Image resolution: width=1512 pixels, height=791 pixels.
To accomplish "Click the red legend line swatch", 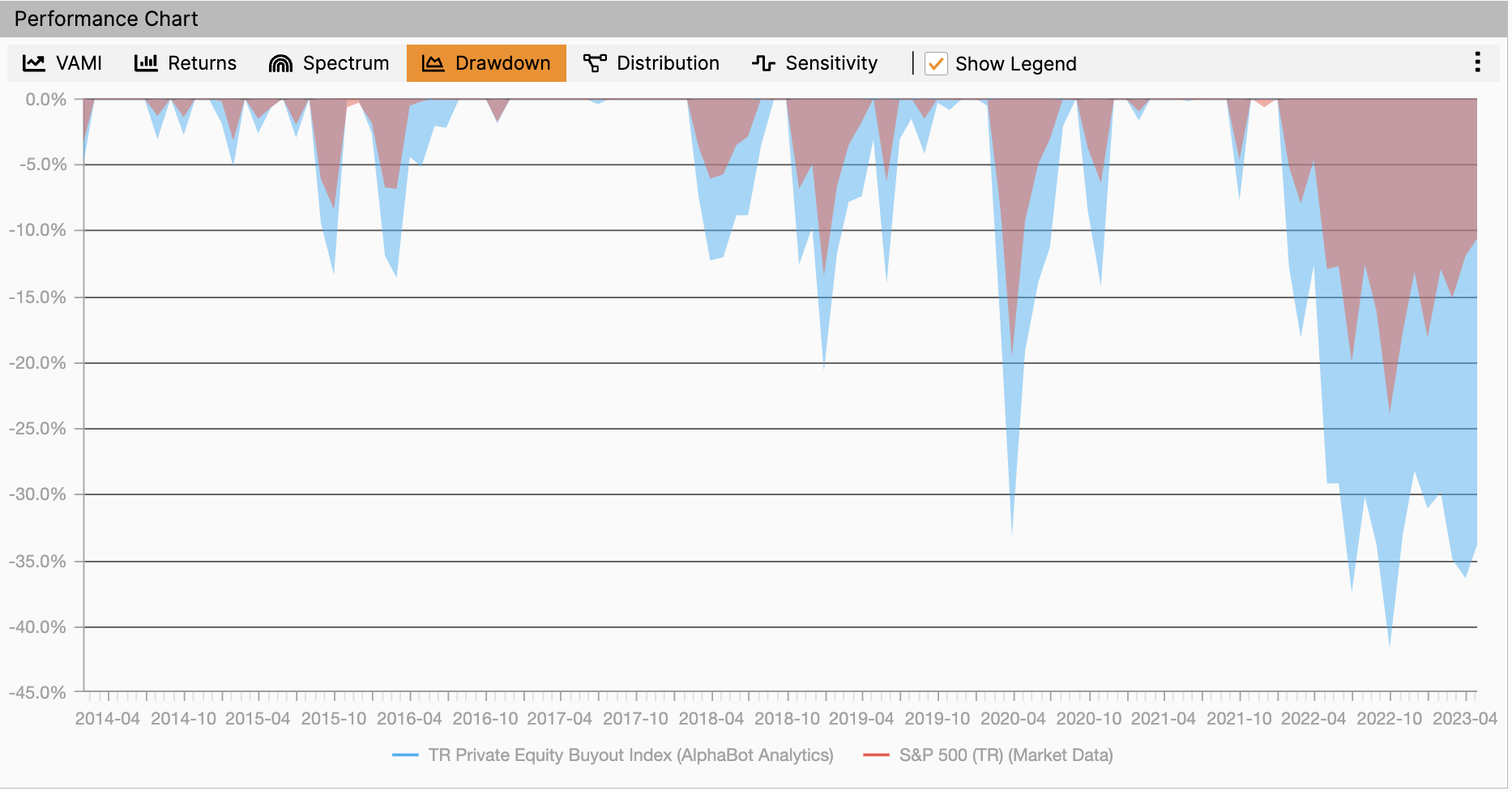I will pos(876,755).
